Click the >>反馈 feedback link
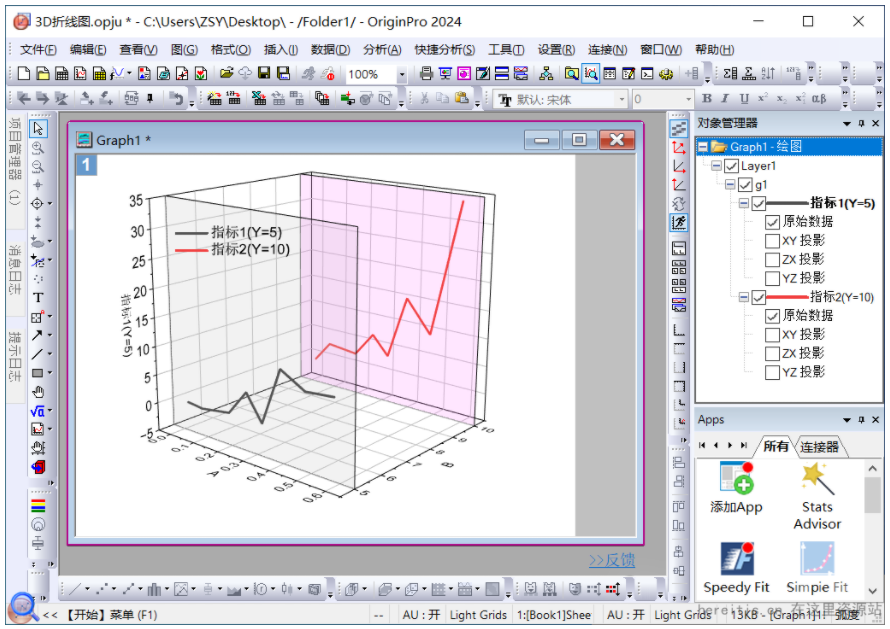Screen dimensions: 890x629 612,560
